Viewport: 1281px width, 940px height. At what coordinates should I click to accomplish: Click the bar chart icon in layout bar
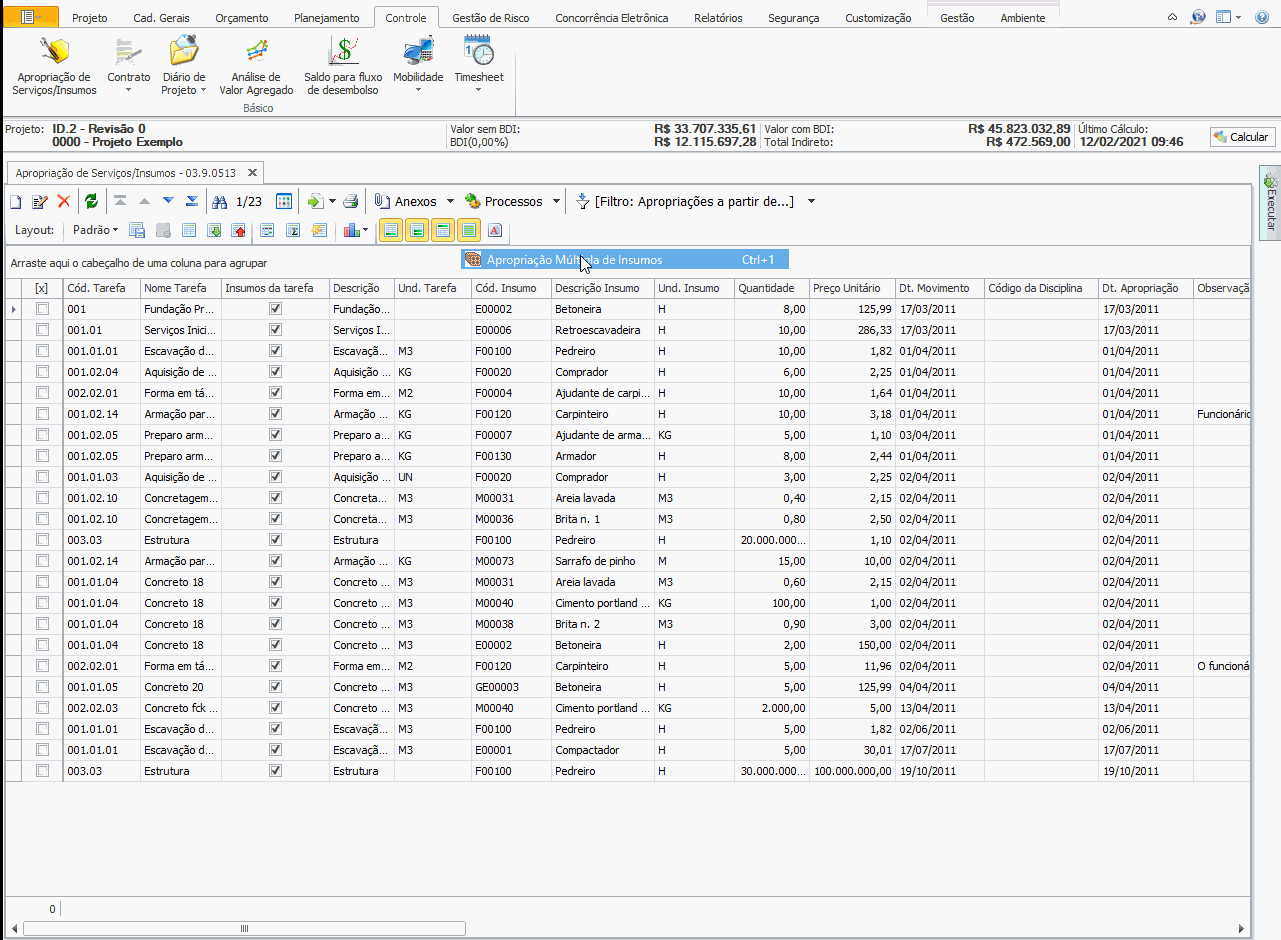(x=351, y=231)
